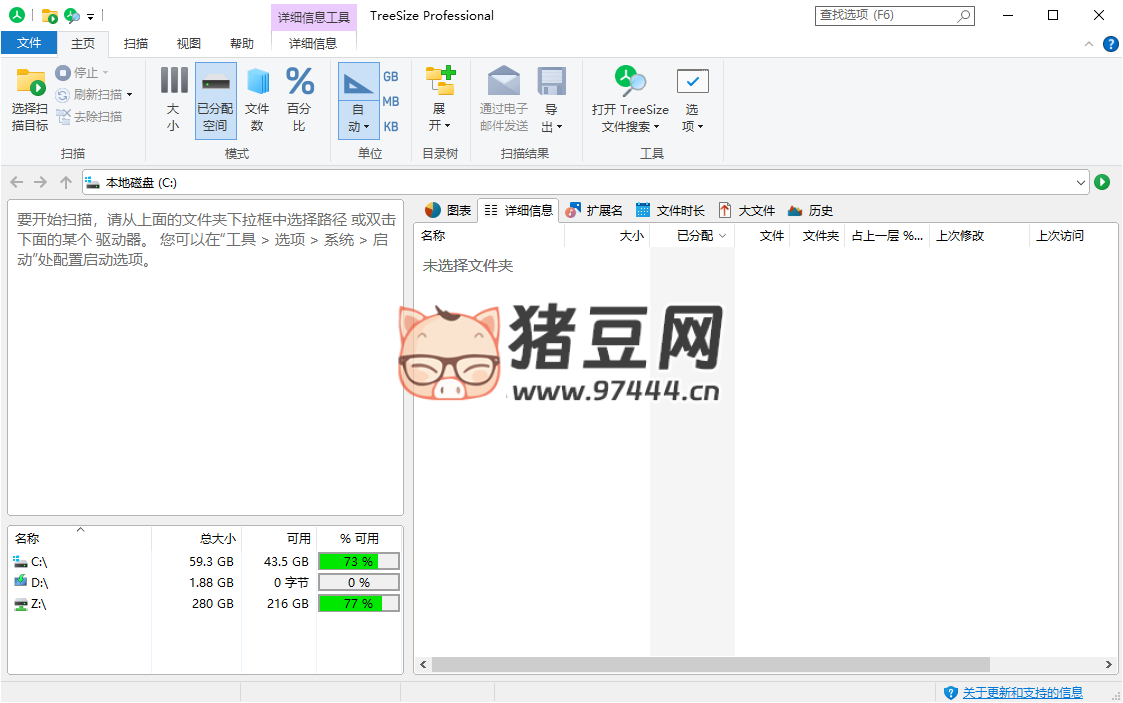Open TreeSize 文件搜索 tool icon

point(630,82)
